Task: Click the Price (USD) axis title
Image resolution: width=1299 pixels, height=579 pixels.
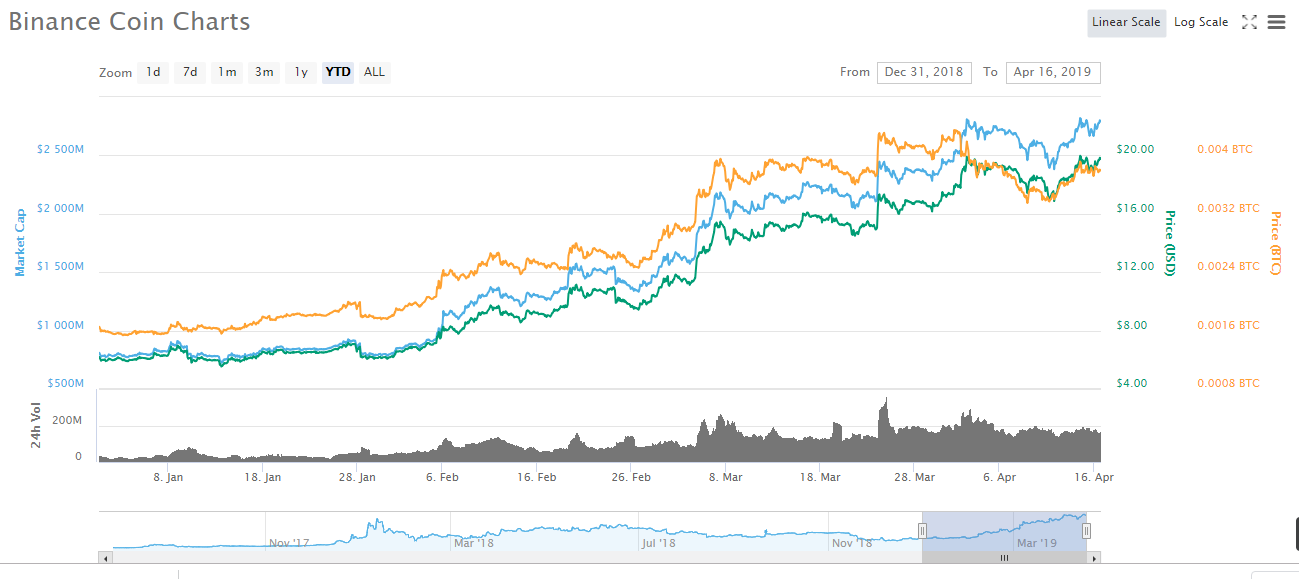Action: point(1169,243)
